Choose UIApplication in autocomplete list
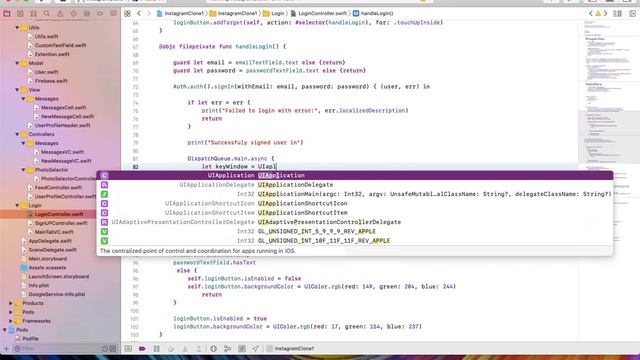 coord(355,176)
